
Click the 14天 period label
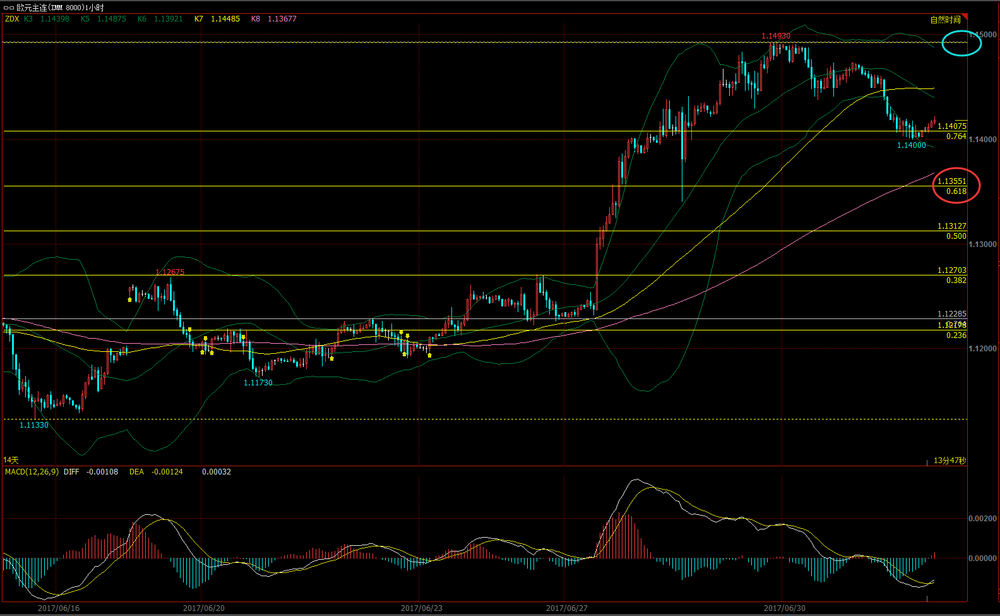tap(11, 459)
